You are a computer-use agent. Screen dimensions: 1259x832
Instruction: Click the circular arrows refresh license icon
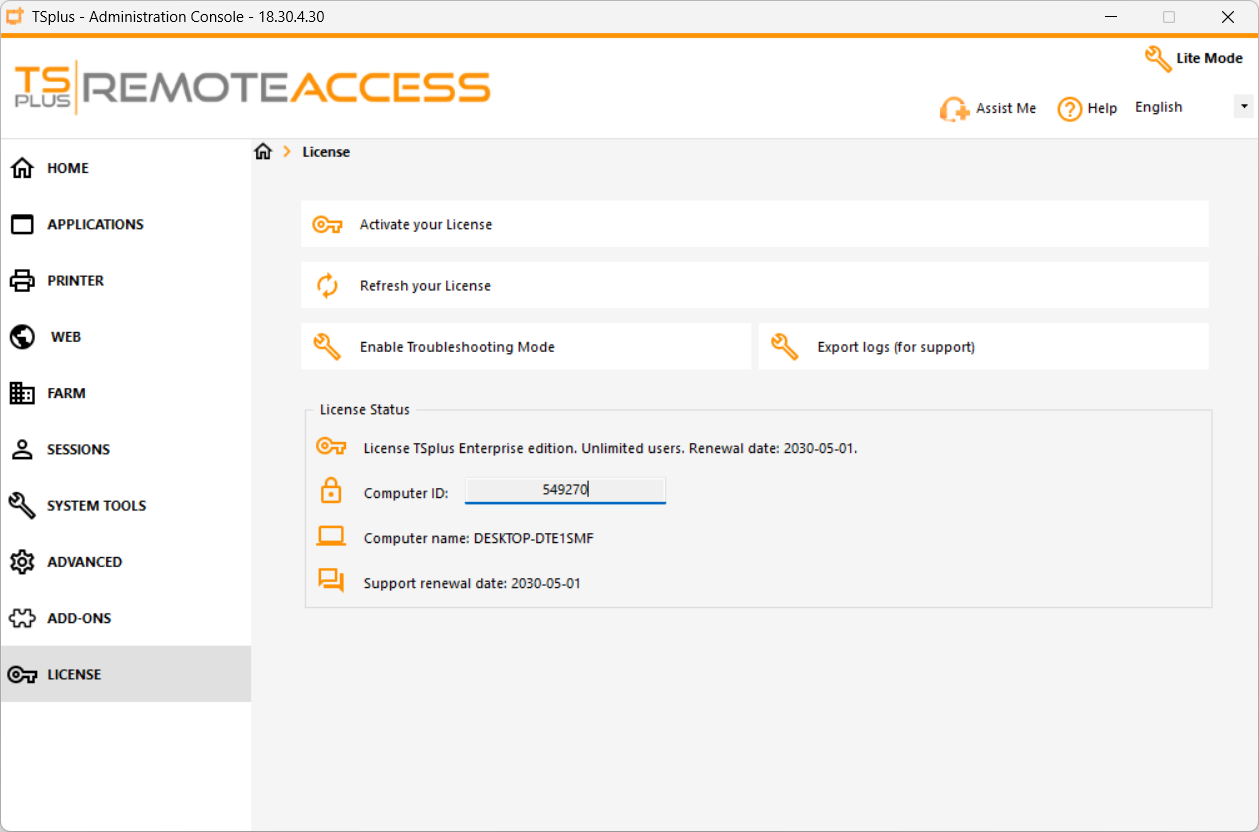pyautogui.click(x=328, y=286)
